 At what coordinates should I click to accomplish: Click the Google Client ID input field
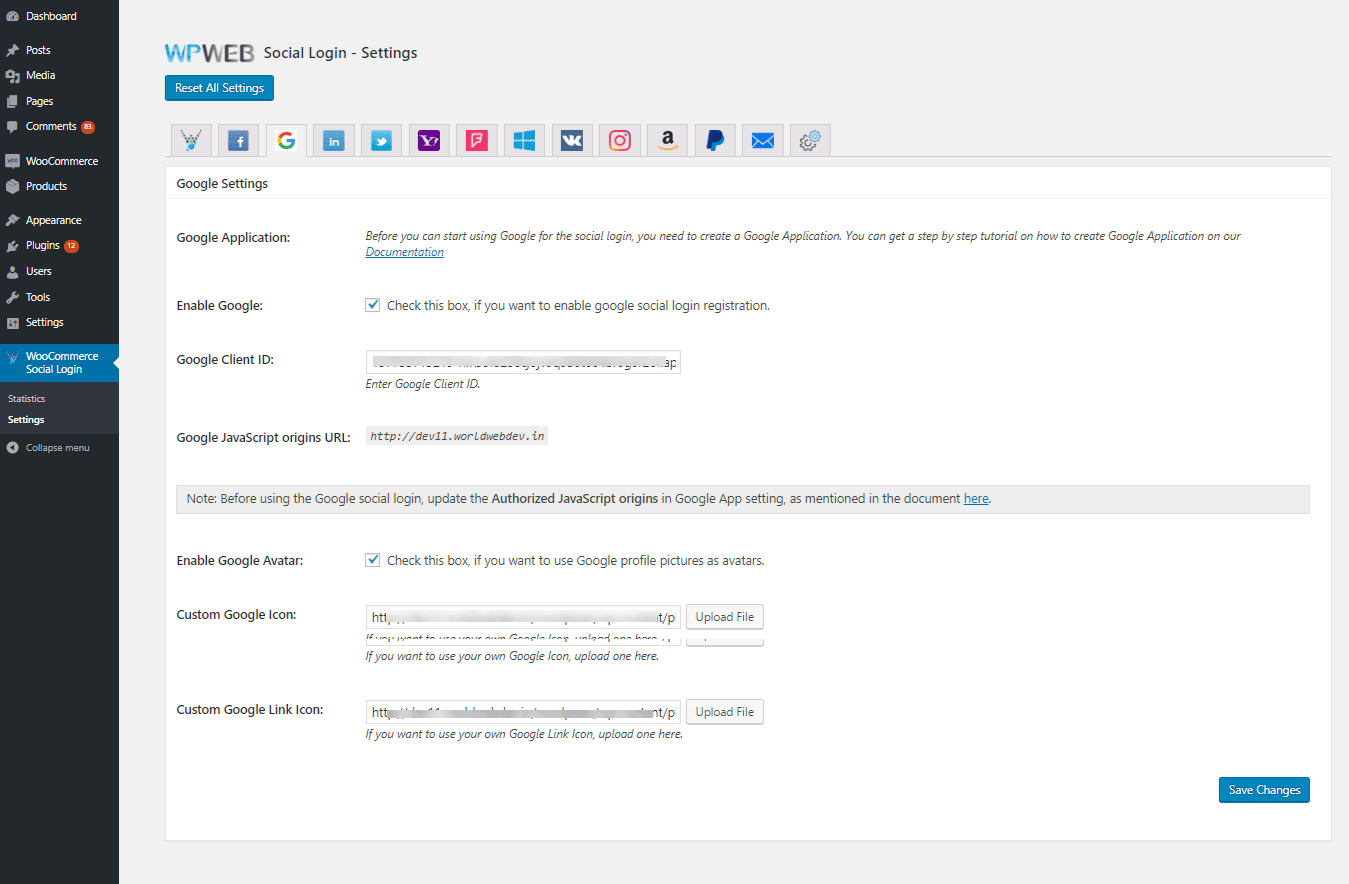pyautogui.click(x=522, y=361)
